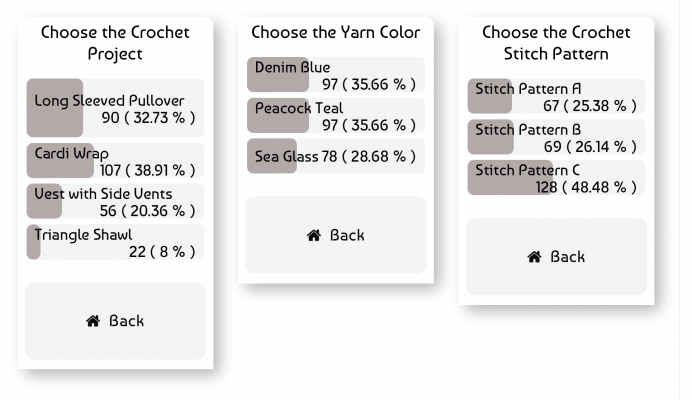Pick the Triangle Shawl option

click(x=115, y=242)
